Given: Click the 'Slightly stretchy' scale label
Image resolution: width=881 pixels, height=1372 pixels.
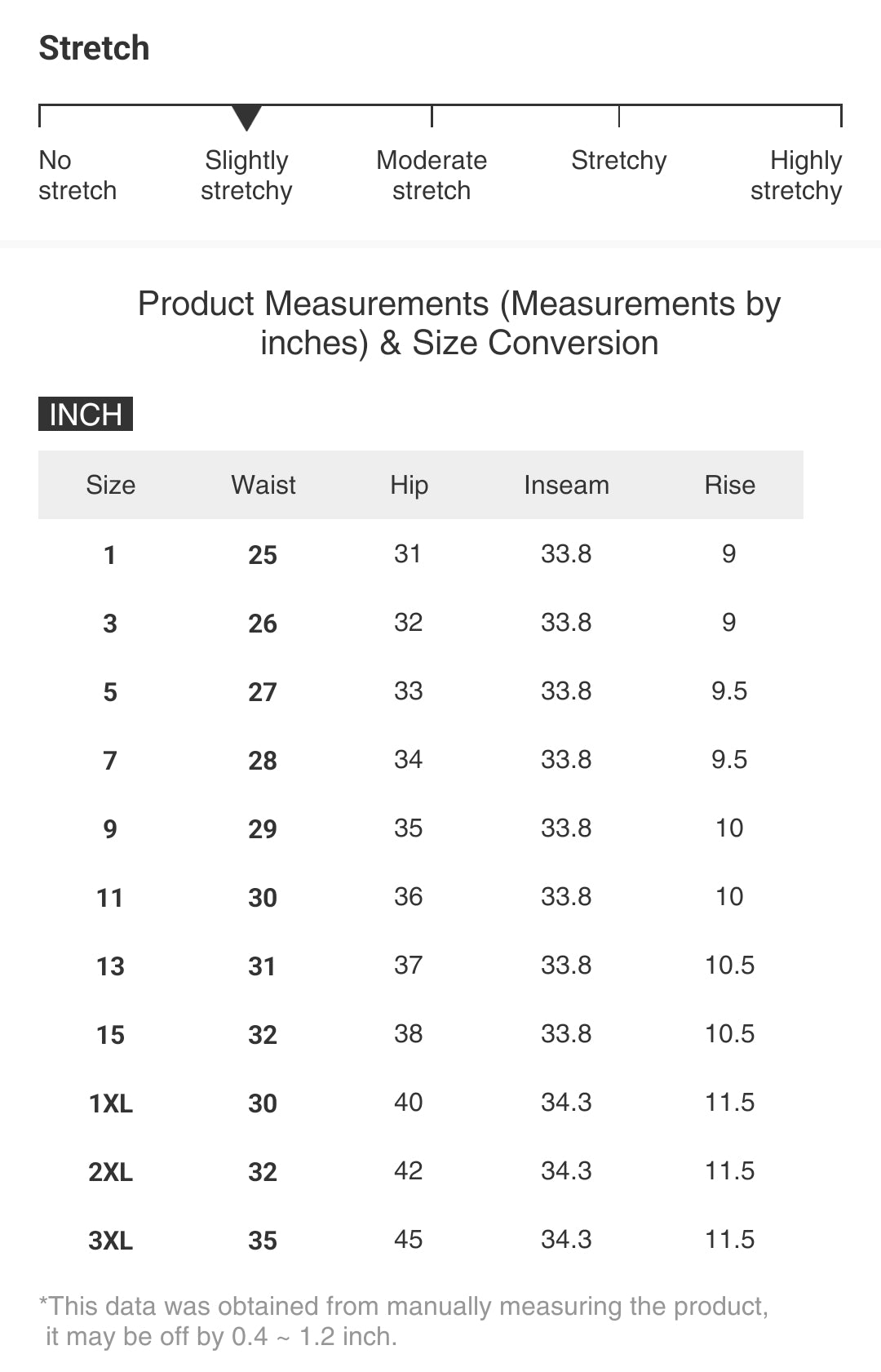Looking at the screenshot, I should 246,175.
